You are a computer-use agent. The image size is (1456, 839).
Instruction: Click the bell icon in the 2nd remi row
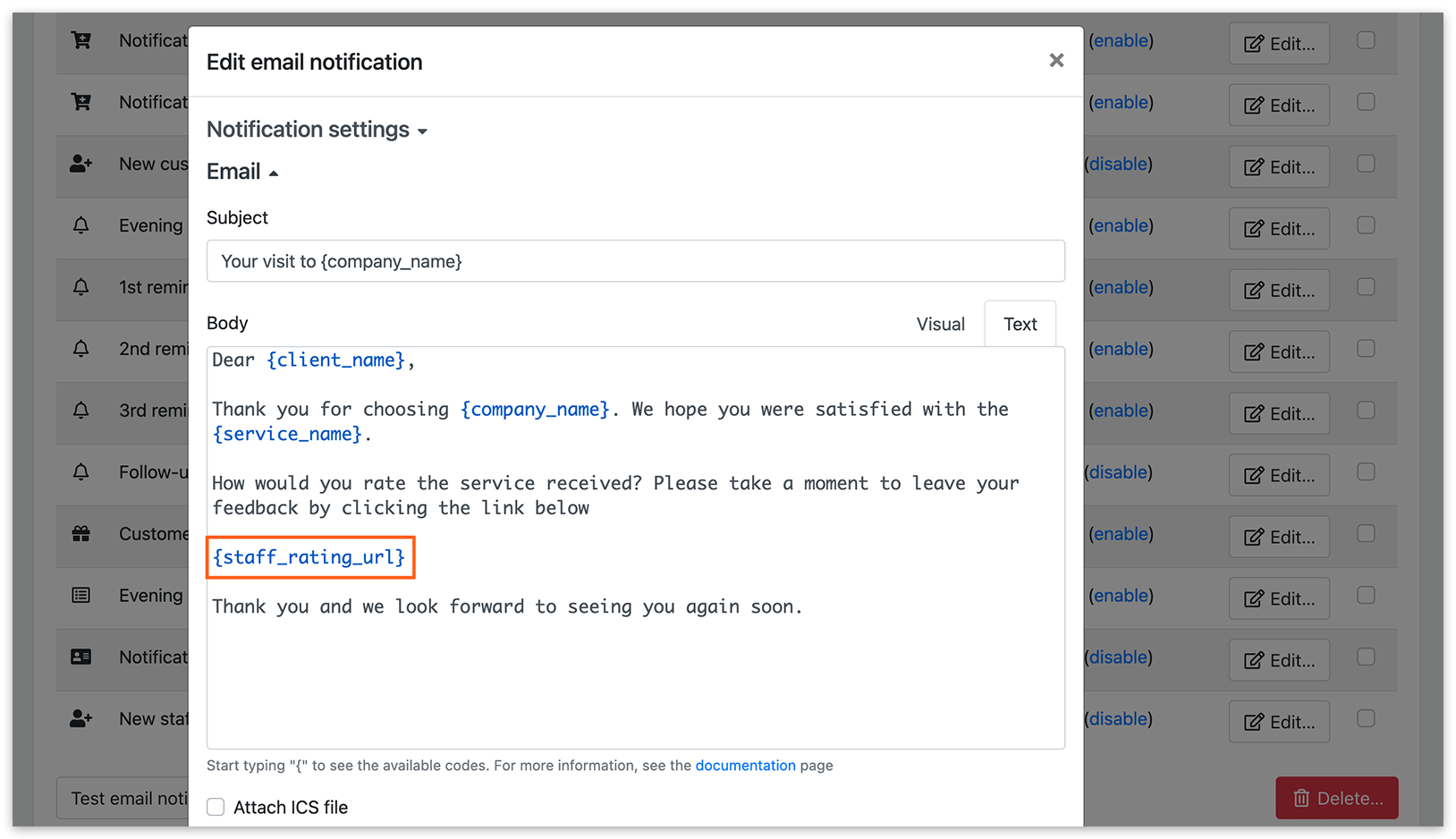coord(80,349)
